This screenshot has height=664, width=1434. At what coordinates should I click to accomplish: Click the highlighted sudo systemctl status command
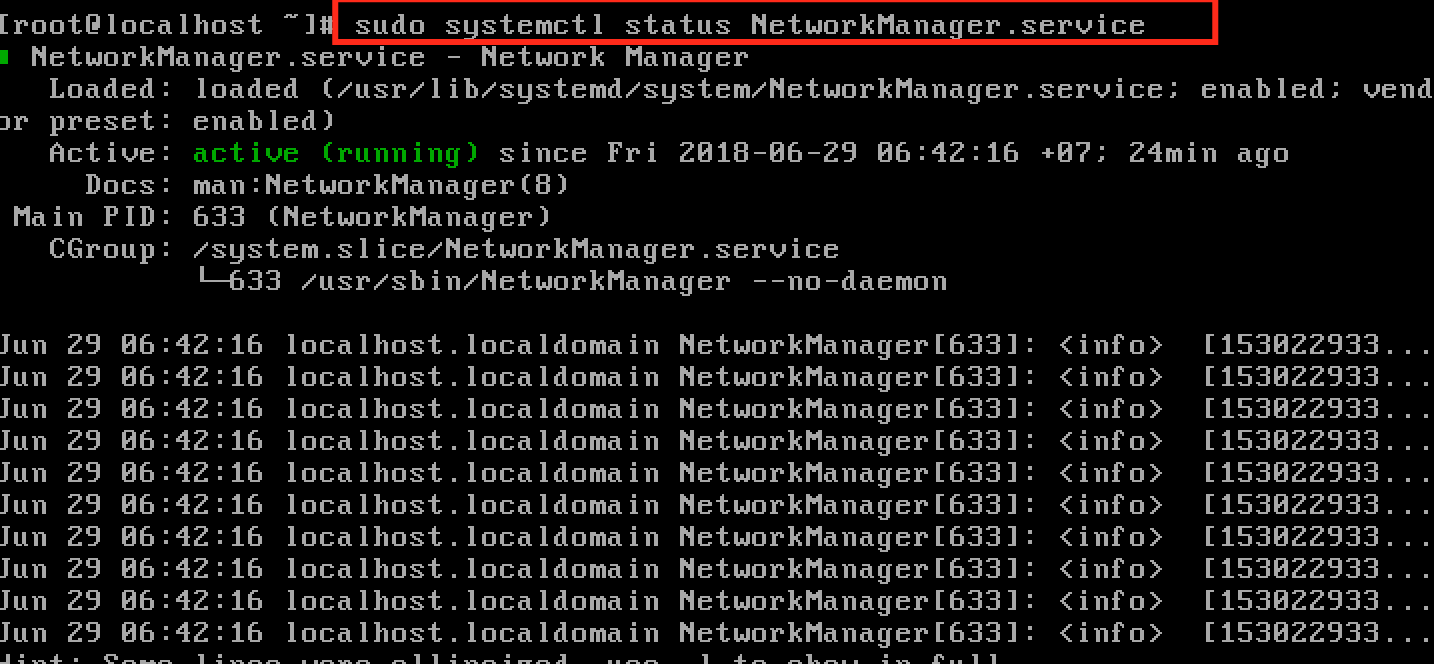click(750, 25)
